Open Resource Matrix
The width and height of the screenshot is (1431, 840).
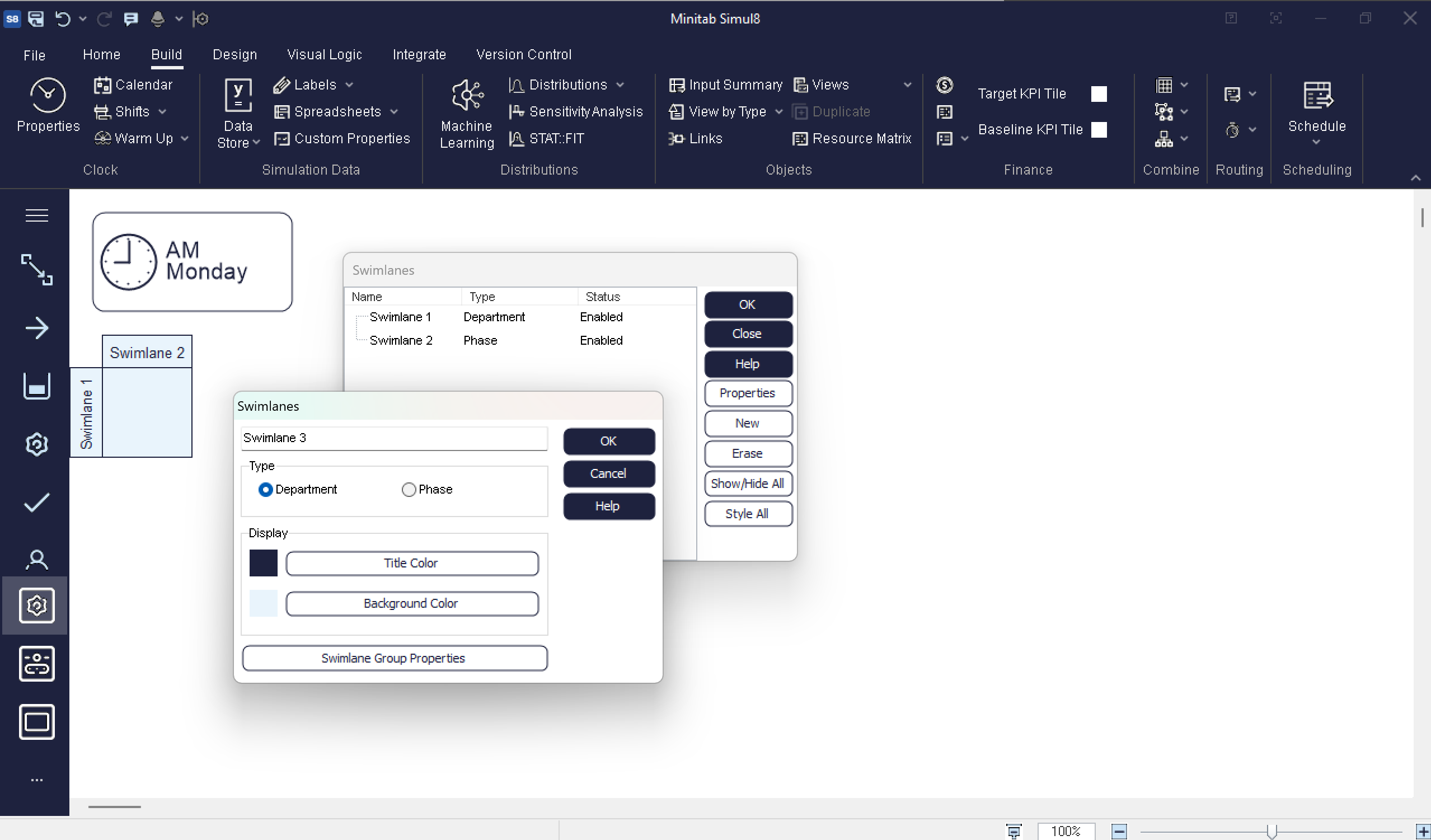852,138
